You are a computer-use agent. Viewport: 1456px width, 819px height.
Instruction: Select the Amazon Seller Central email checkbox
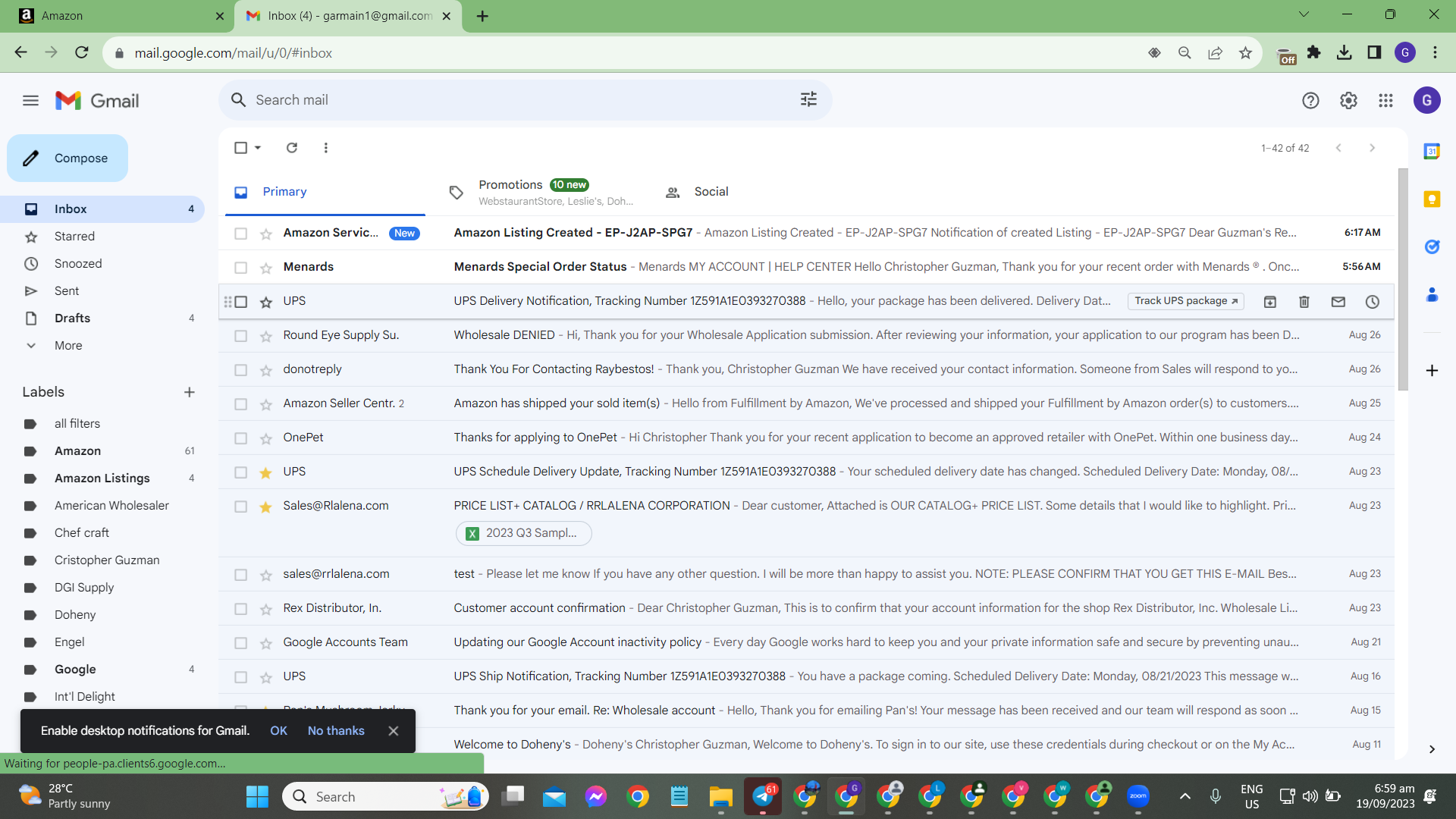point(241,404)
